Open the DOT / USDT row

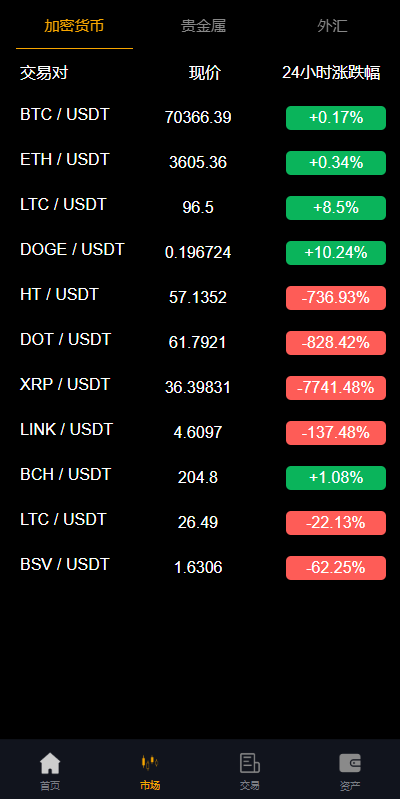(x=200, y=342)
